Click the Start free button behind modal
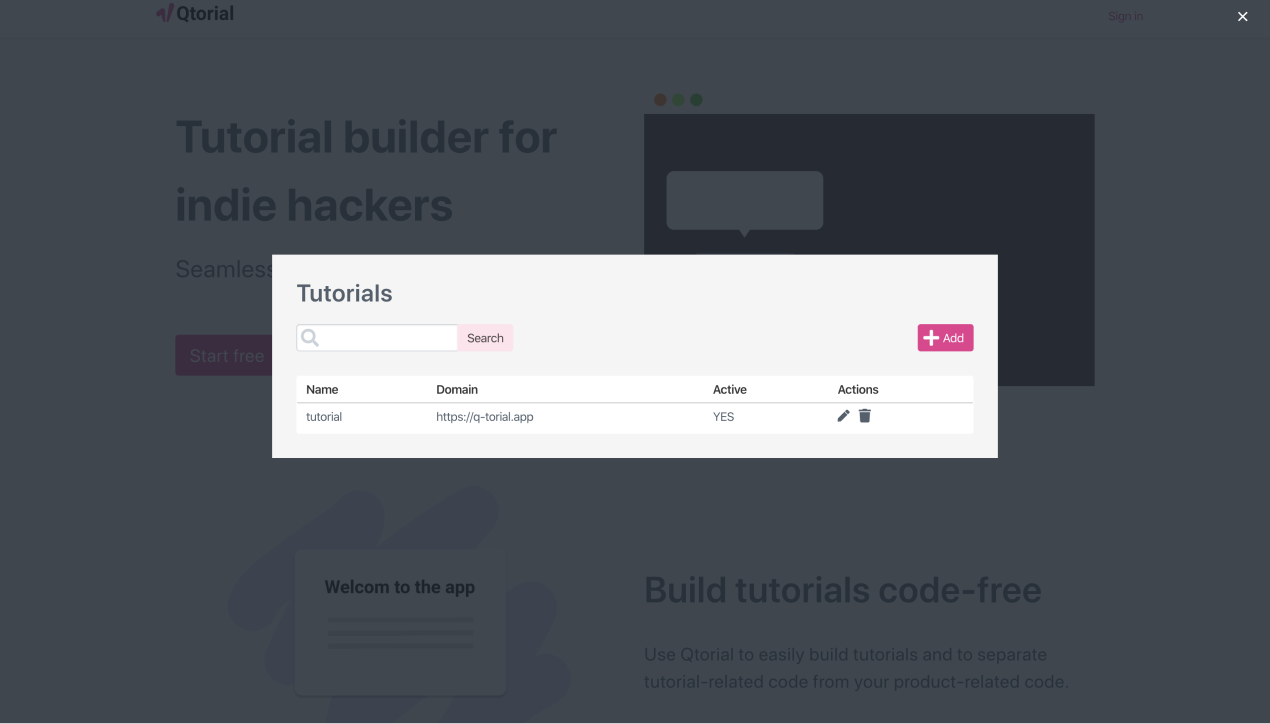 click(224, 356)
